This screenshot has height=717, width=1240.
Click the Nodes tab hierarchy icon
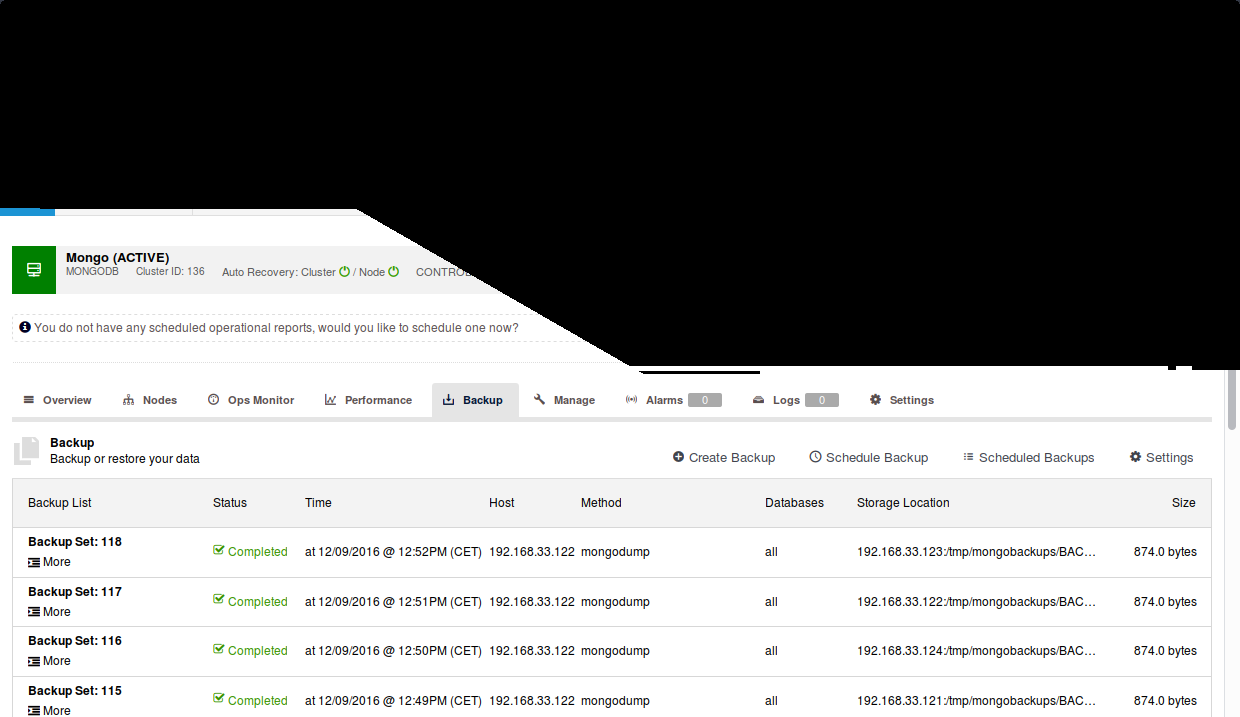pyautogui.click(x=128, y=400)
